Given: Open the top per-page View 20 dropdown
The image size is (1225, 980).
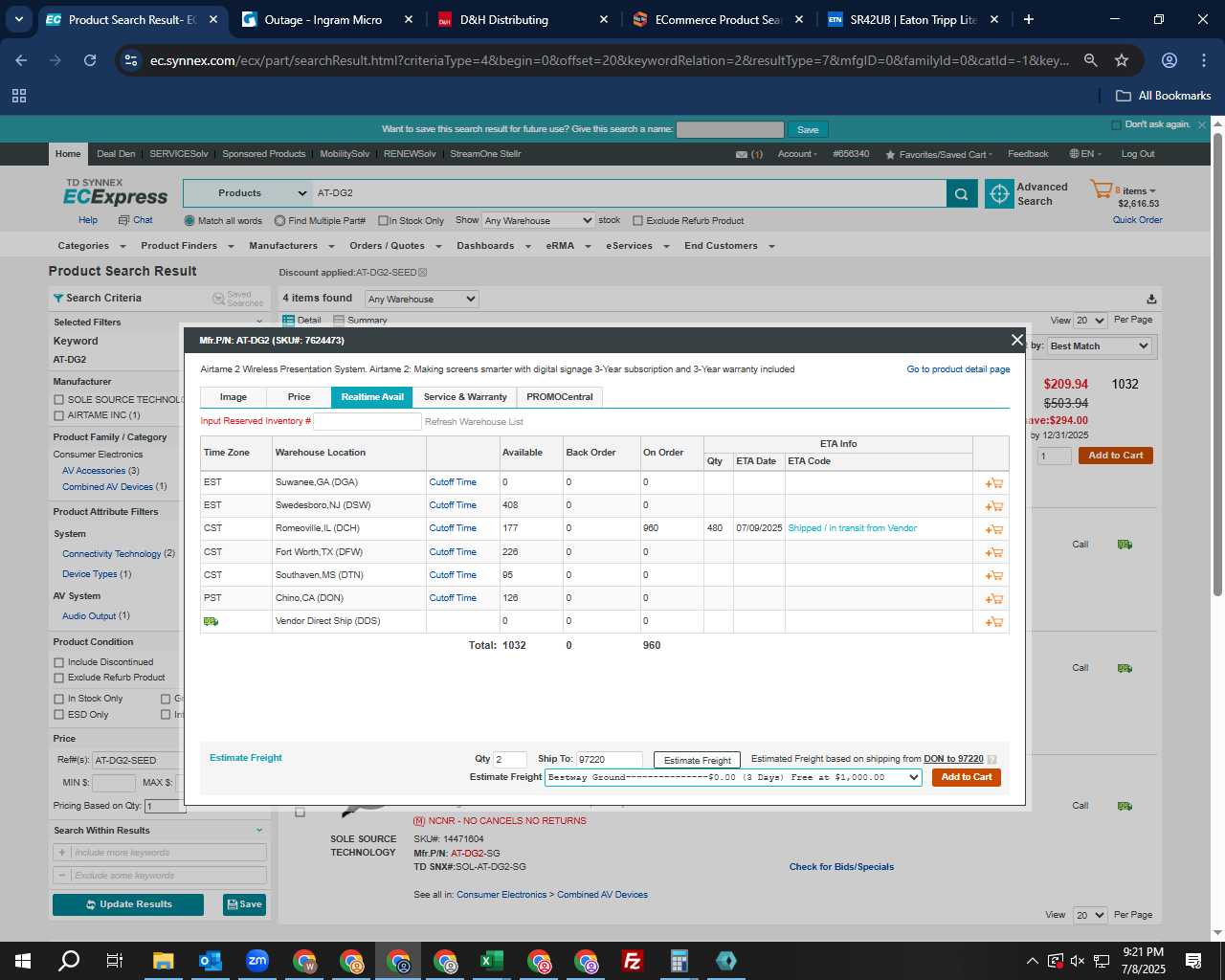Looking at the screenshot, I should [1090, 321].
